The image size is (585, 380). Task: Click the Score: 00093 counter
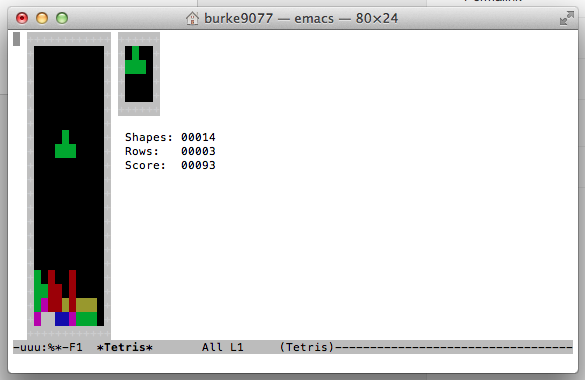(x=170, y=165)
